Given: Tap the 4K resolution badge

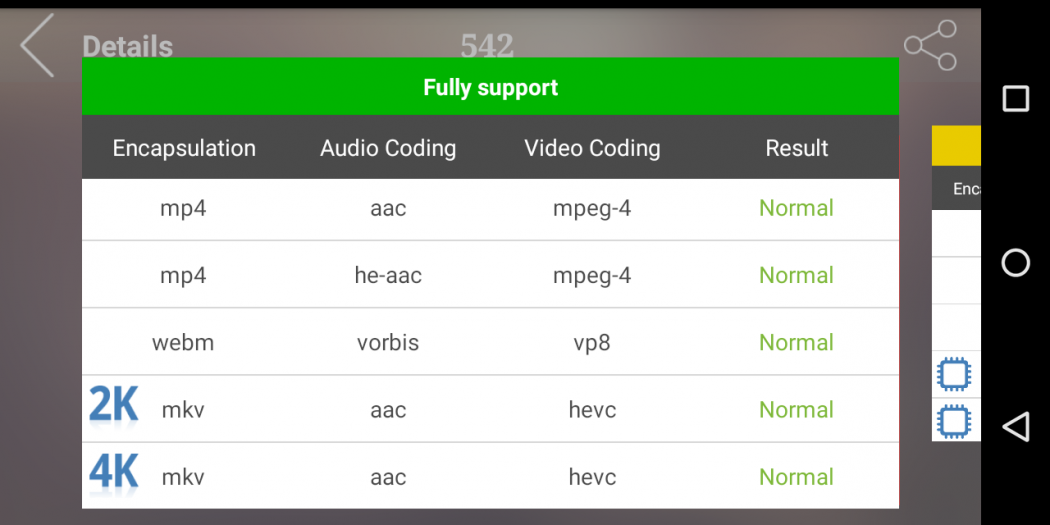Looking at the screenshot, I should (113, 473).
